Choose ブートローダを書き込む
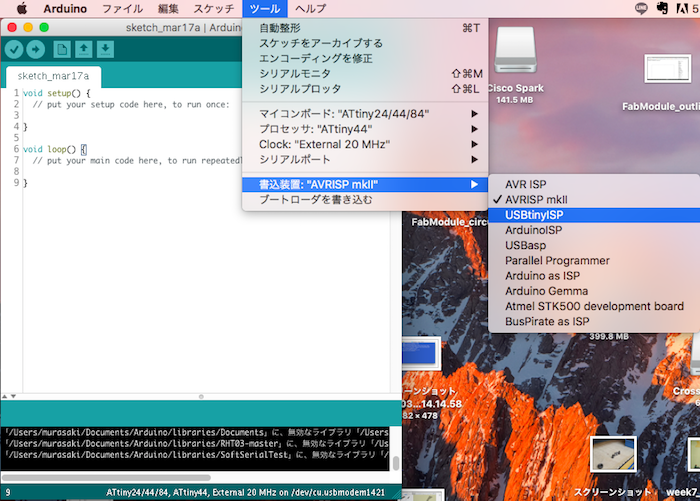 (365, 200)
